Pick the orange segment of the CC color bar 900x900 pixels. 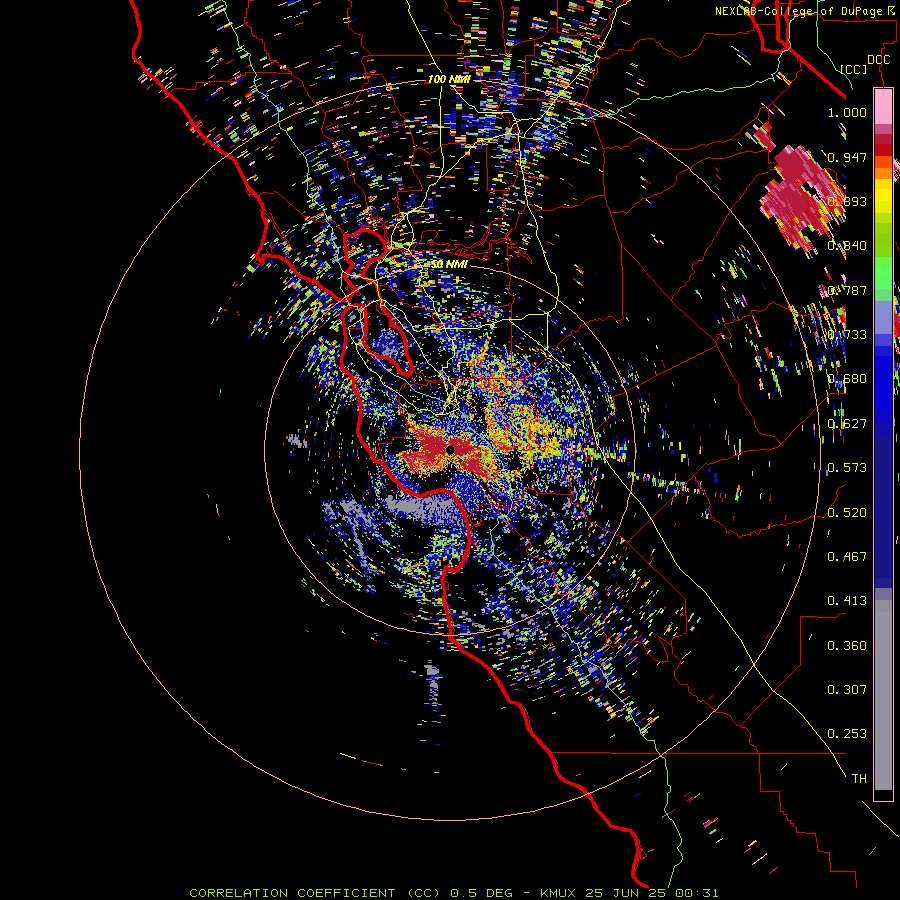click(x=883, y=168)
